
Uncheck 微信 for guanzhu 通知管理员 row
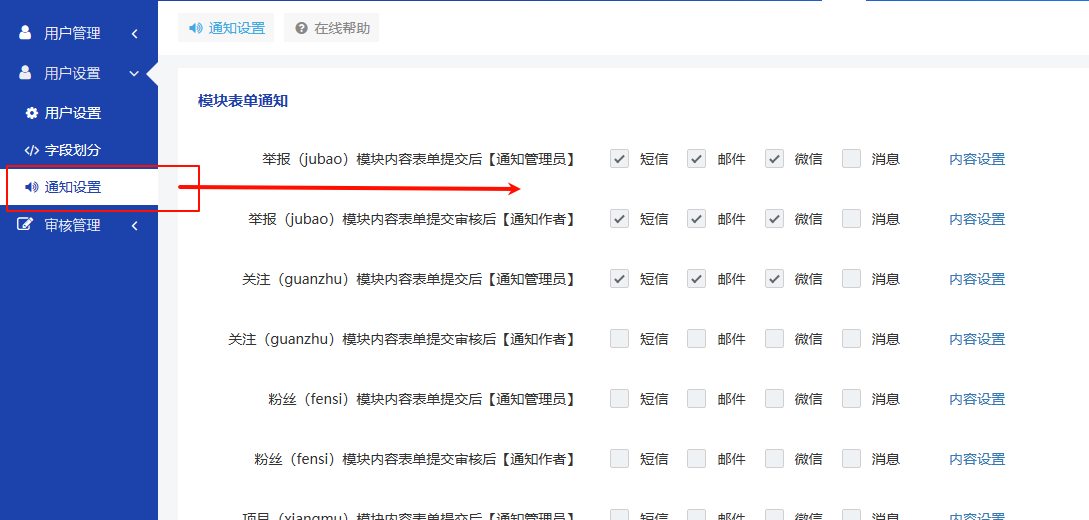774,278
